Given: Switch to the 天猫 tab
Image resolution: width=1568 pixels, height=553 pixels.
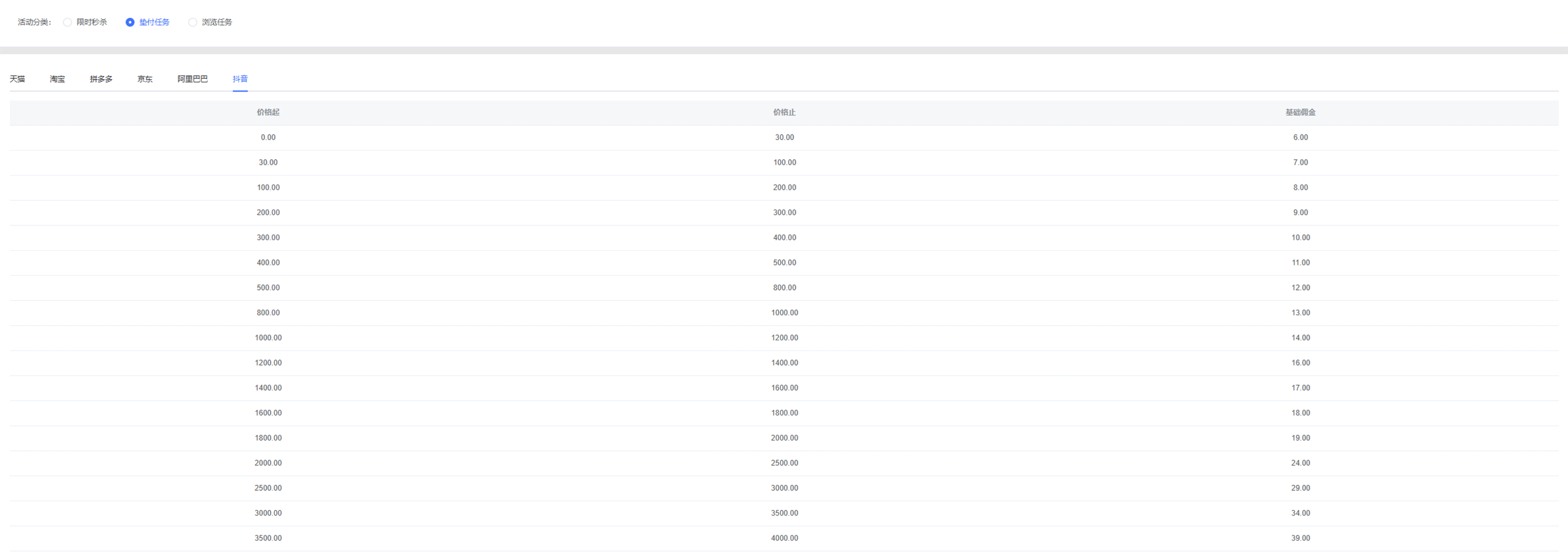Looking at the screenshot, I should pos(17,79).
